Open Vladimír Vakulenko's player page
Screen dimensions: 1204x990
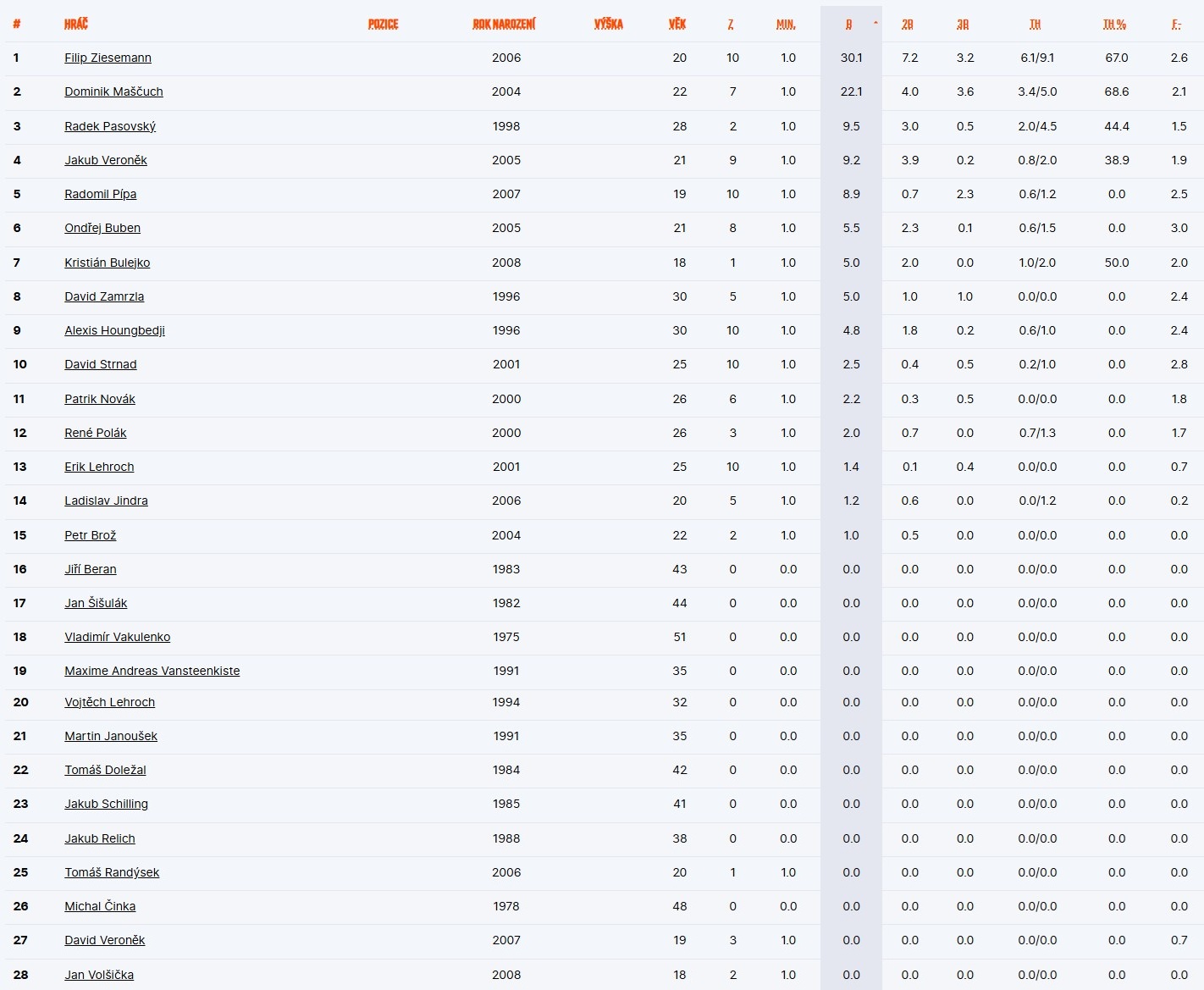(117, 637)
